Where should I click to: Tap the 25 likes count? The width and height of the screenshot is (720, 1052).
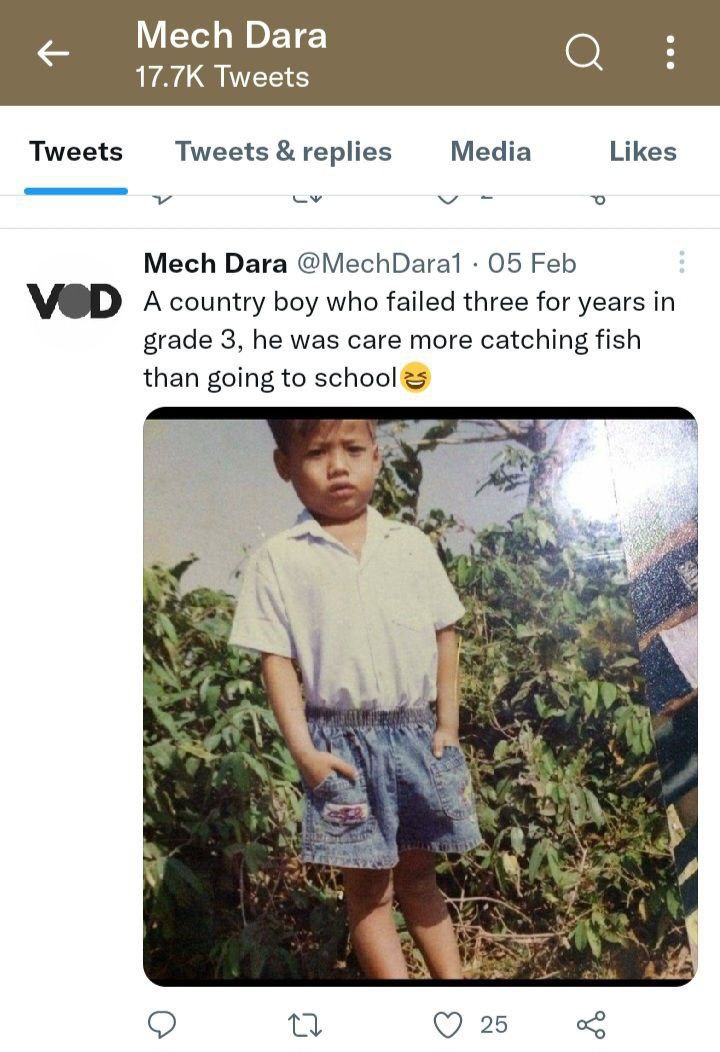(493, 1024)
